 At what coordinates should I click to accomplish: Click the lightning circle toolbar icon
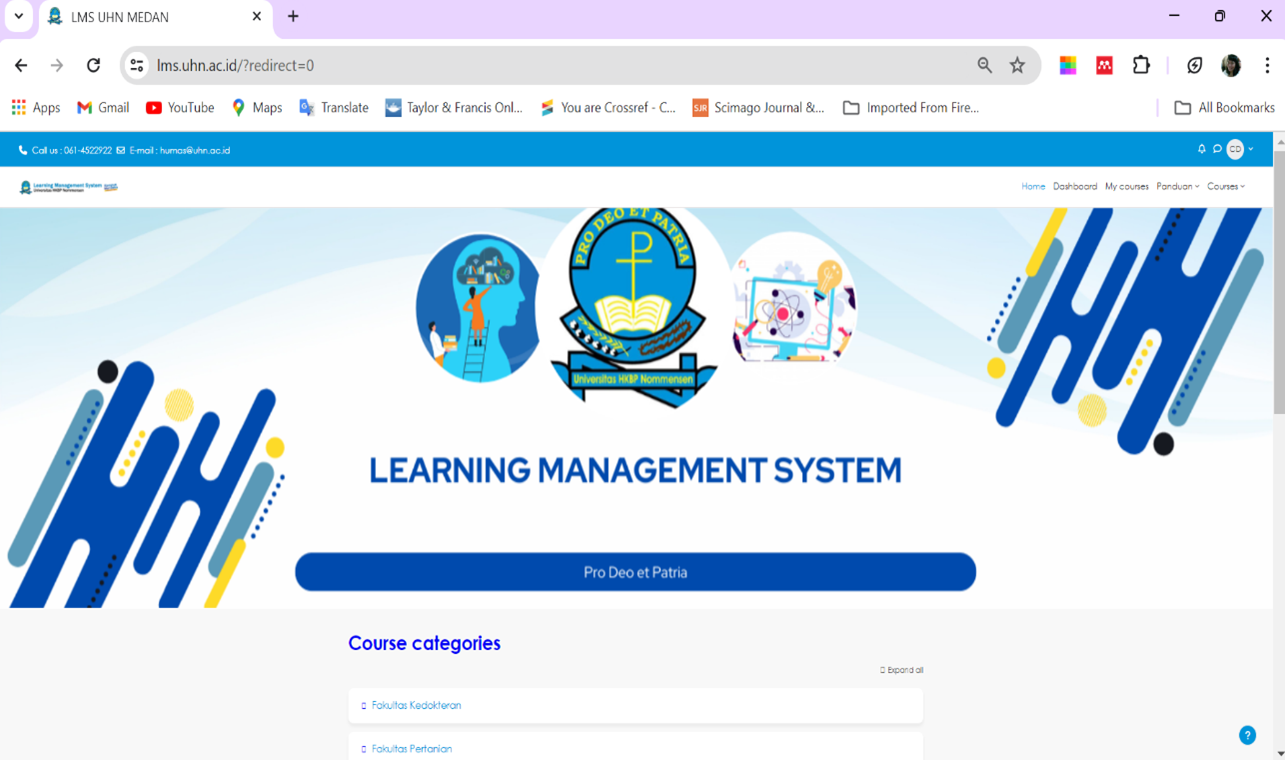point(1194,65)
